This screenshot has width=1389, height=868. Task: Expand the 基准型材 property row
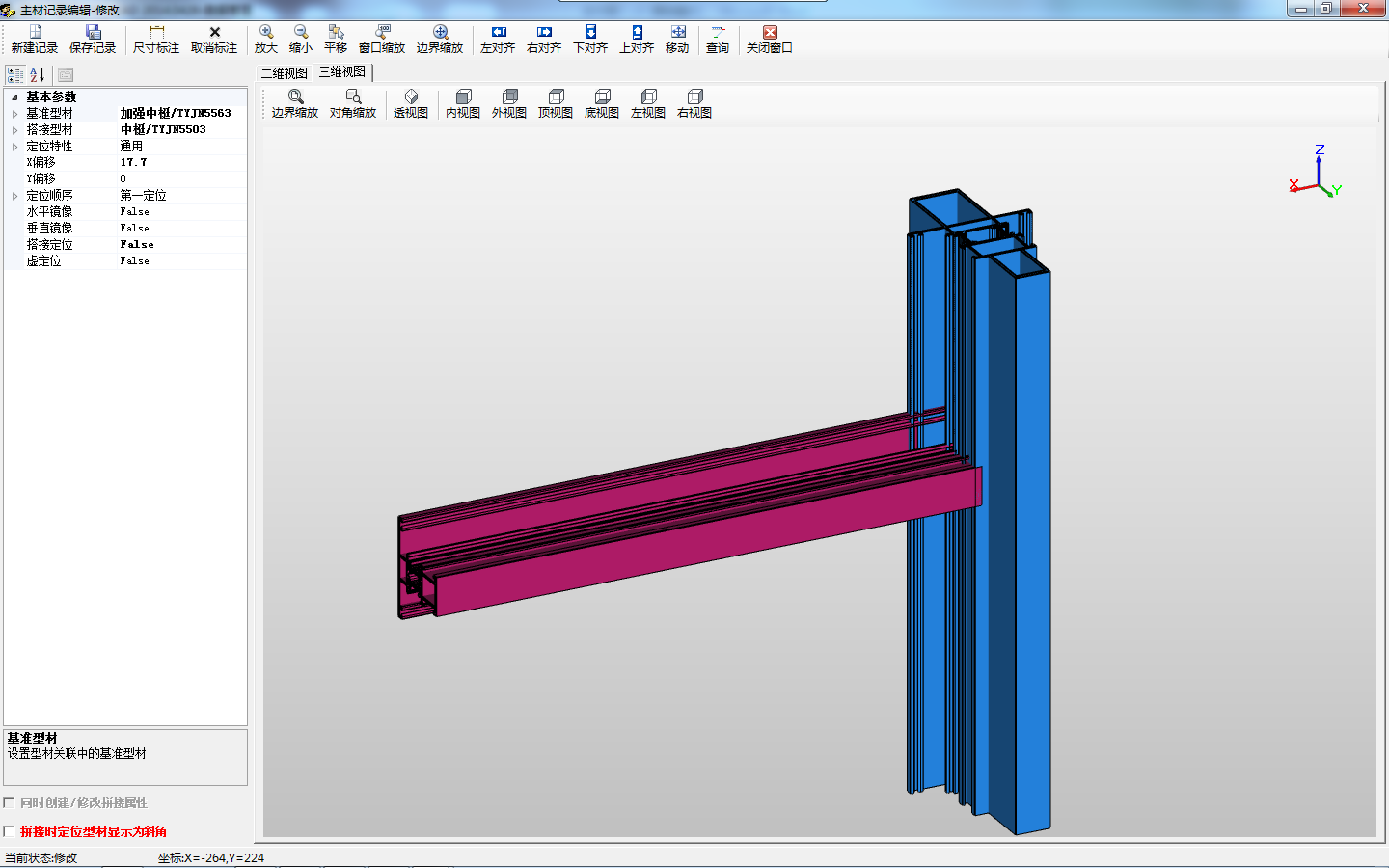click(x=14, y=114)
